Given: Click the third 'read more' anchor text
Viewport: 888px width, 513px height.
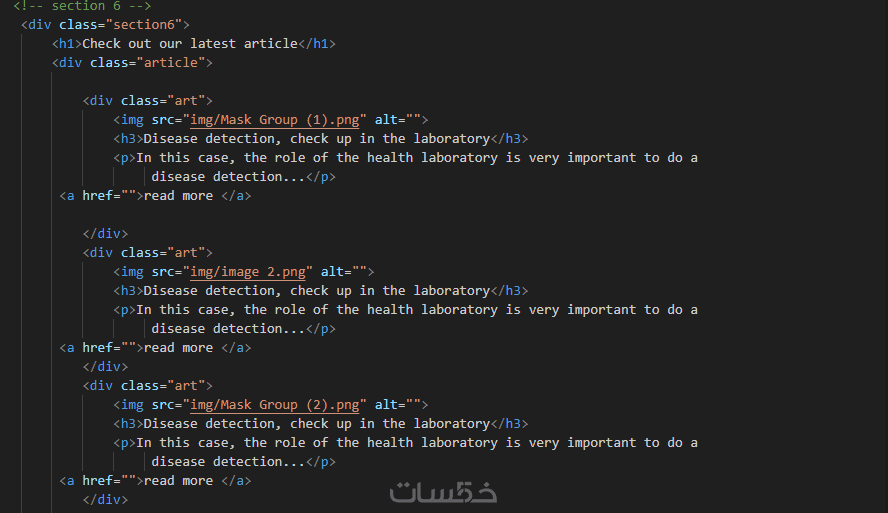Looking at the screenshot, I should click(x=178, y=481).
